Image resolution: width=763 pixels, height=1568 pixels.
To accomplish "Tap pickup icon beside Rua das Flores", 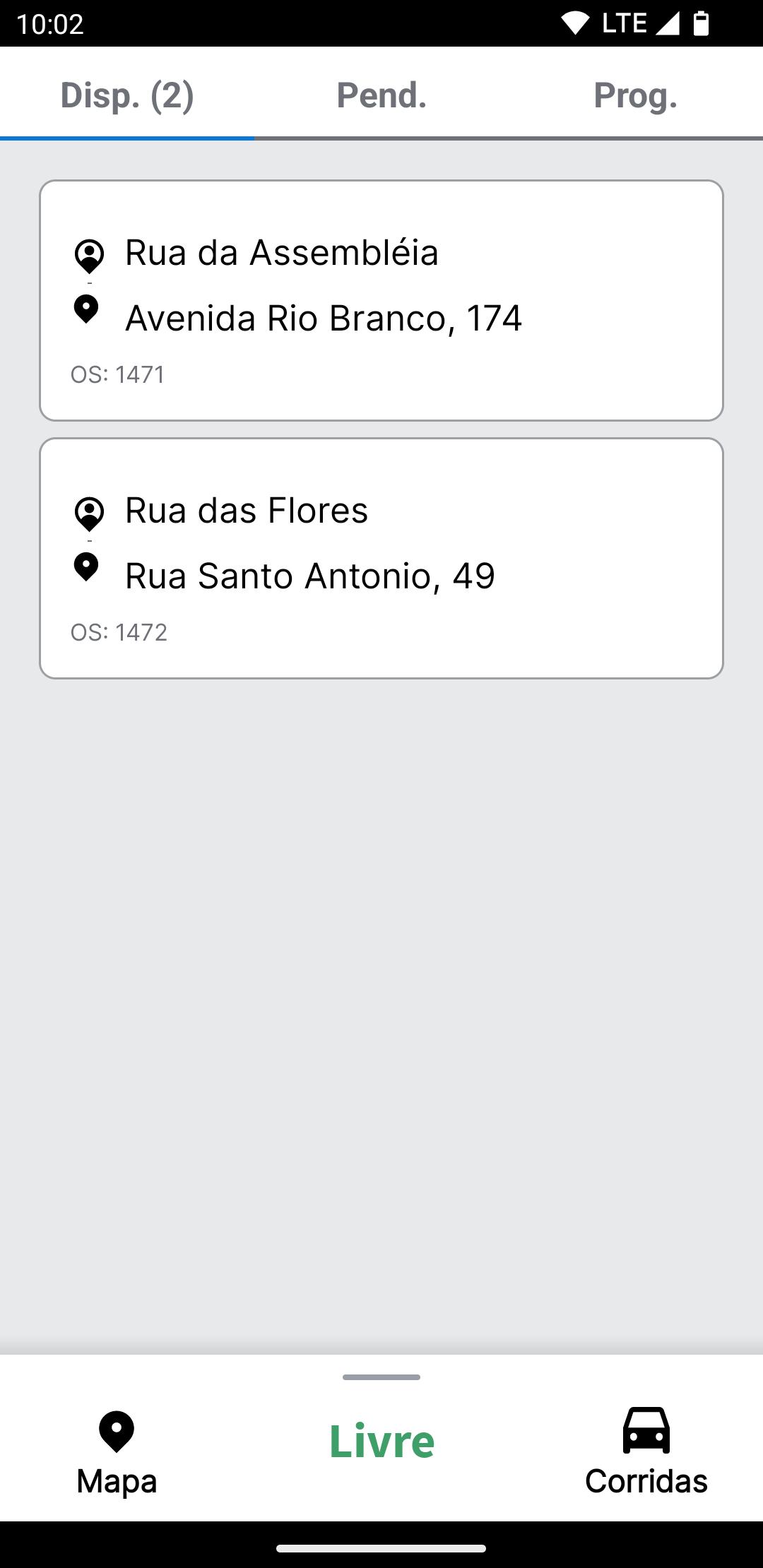I will point(89,513).
